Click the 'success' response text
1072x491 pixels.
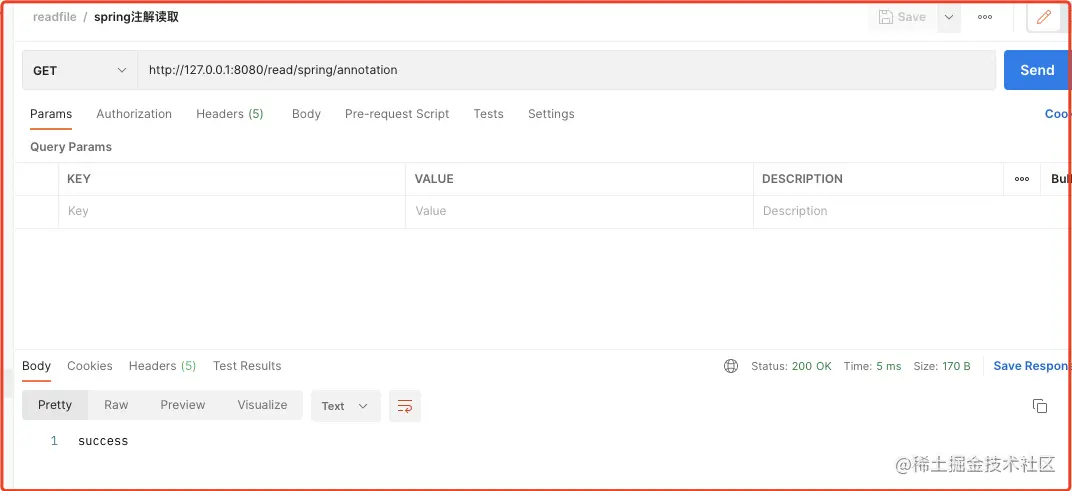pyautogui.click(x=103, y=441)
